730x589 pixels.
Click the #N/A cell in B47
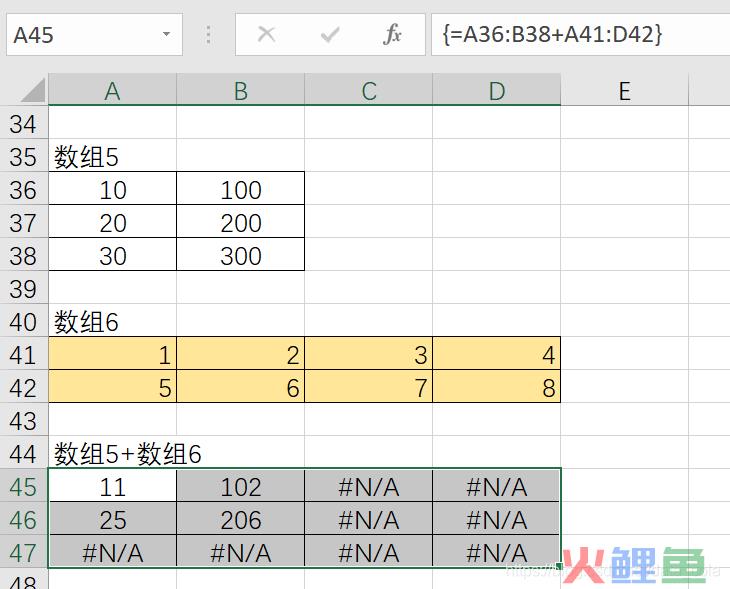241,553
